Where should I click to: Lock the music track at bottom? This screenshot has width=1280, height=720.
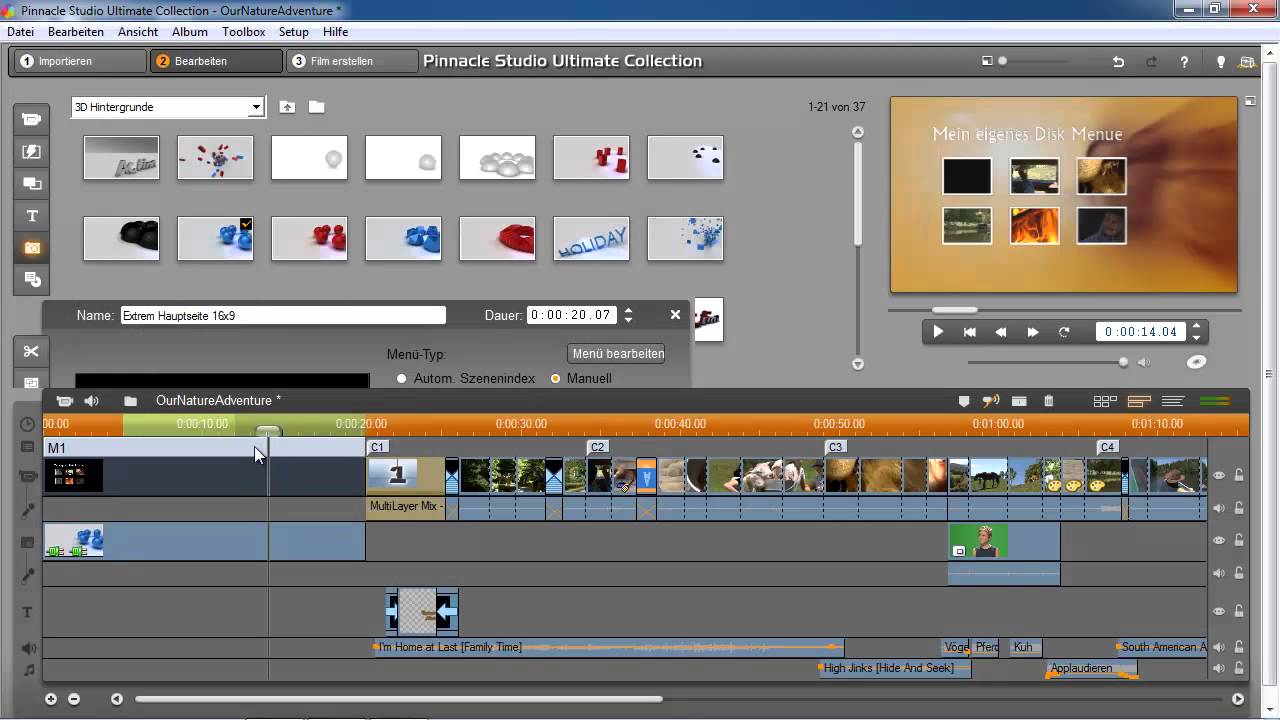point(1239,668)
